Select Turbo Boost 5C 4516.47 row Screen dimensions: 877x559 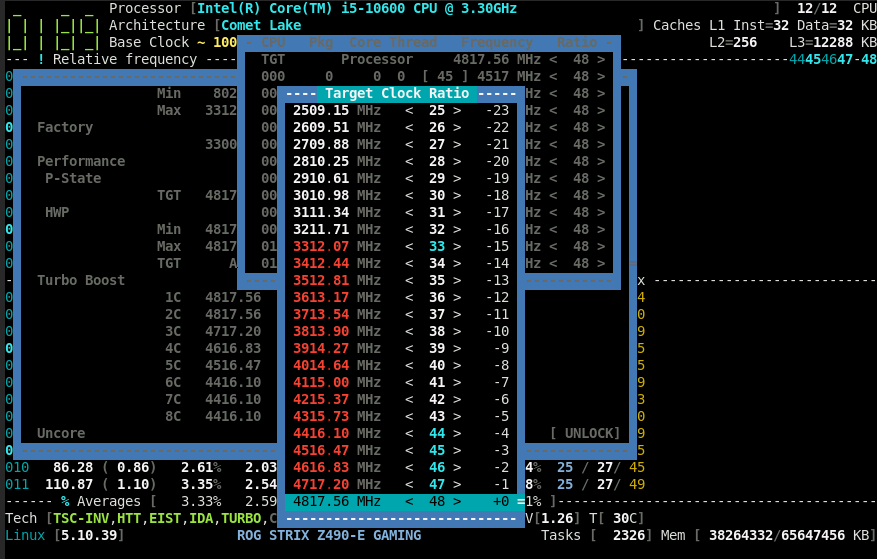213,365
